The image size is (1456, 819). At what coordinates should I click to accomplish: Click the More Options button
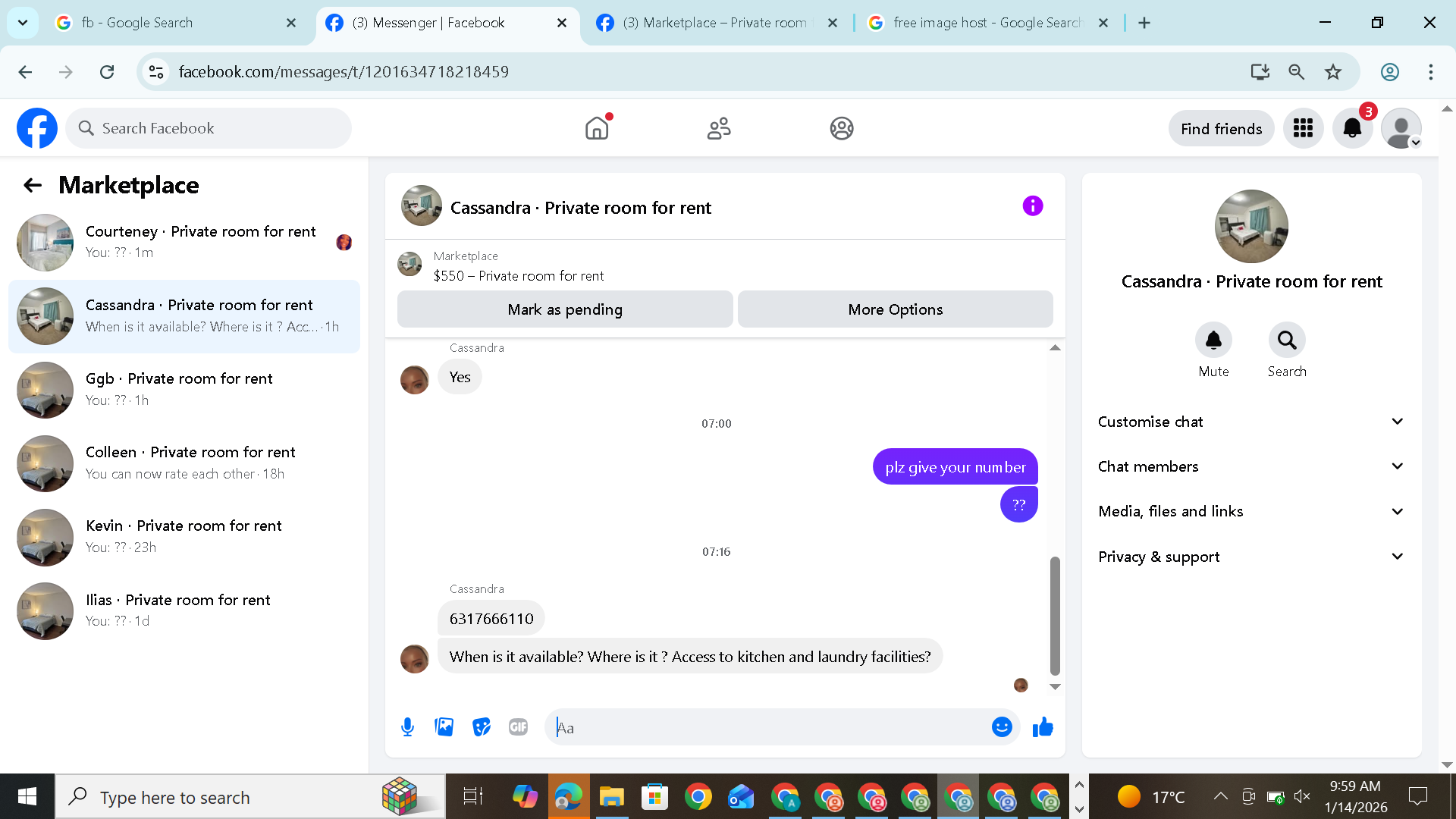click(x=895, y=309)
